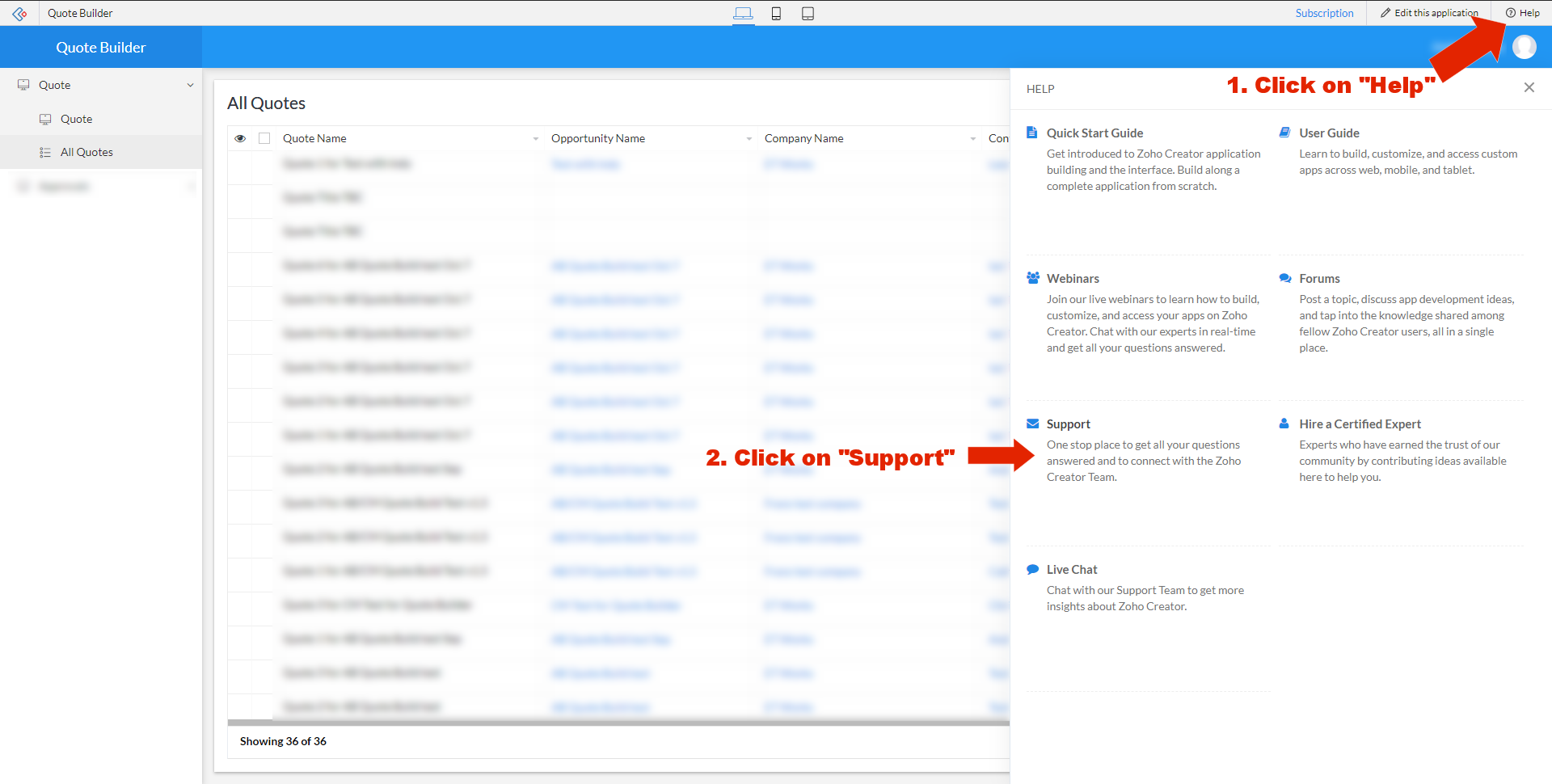Screen dimensions: 1552x784
Task: Switch to mobile phone preview icon
Action: (x=776, y=14)
